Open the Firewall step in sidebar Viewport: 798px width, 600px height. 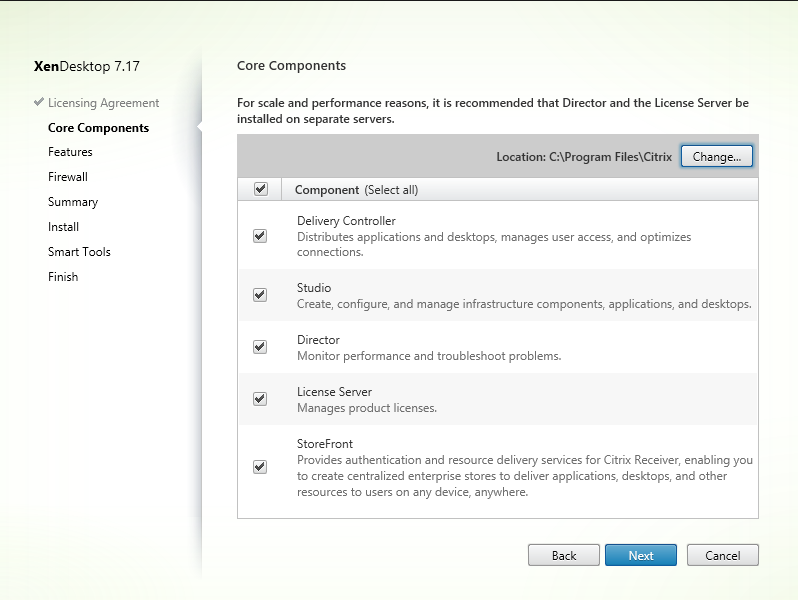[68, 177]
